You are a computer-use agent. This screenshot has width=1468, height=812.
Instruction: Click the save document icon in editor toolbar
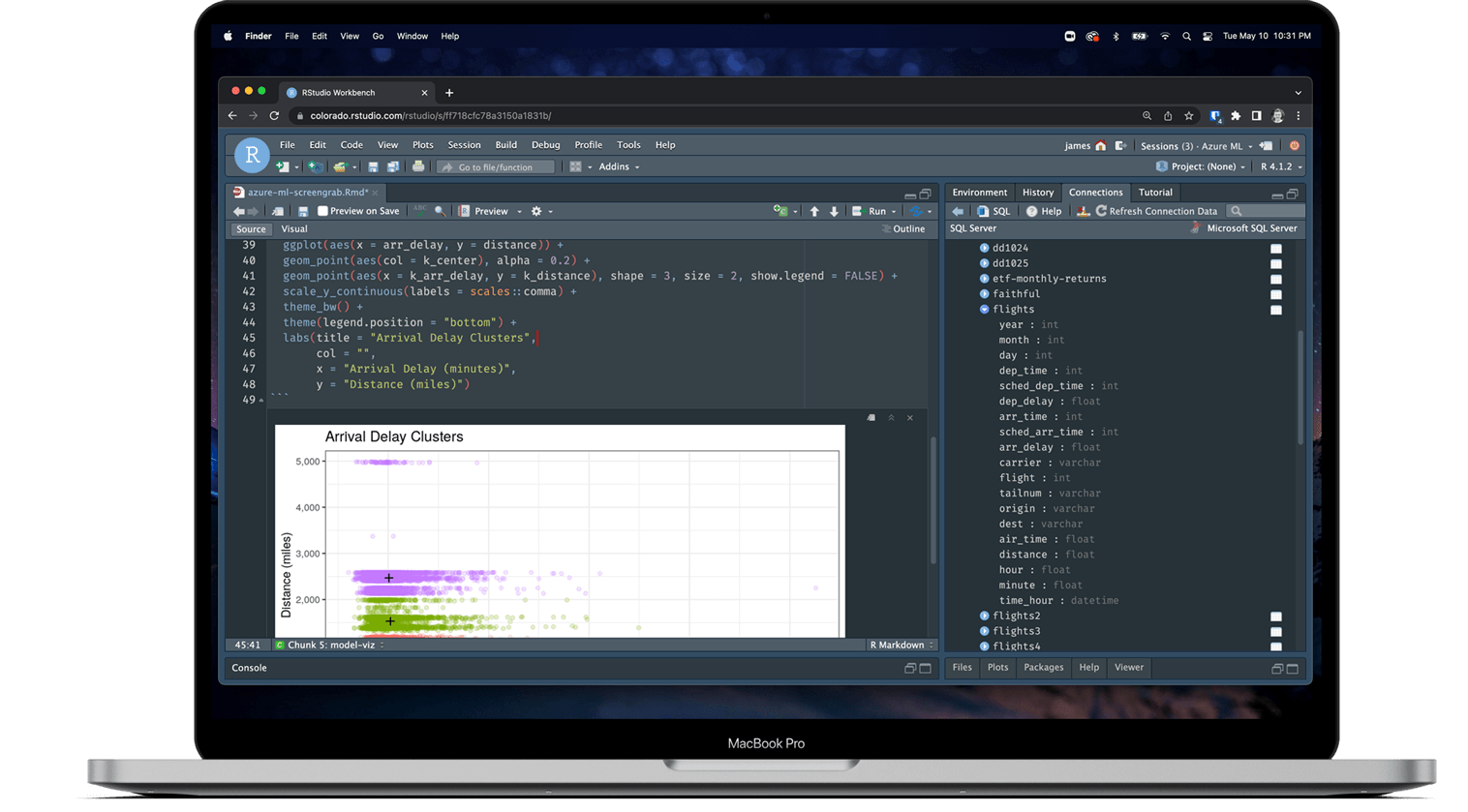[x=303, y=211]
